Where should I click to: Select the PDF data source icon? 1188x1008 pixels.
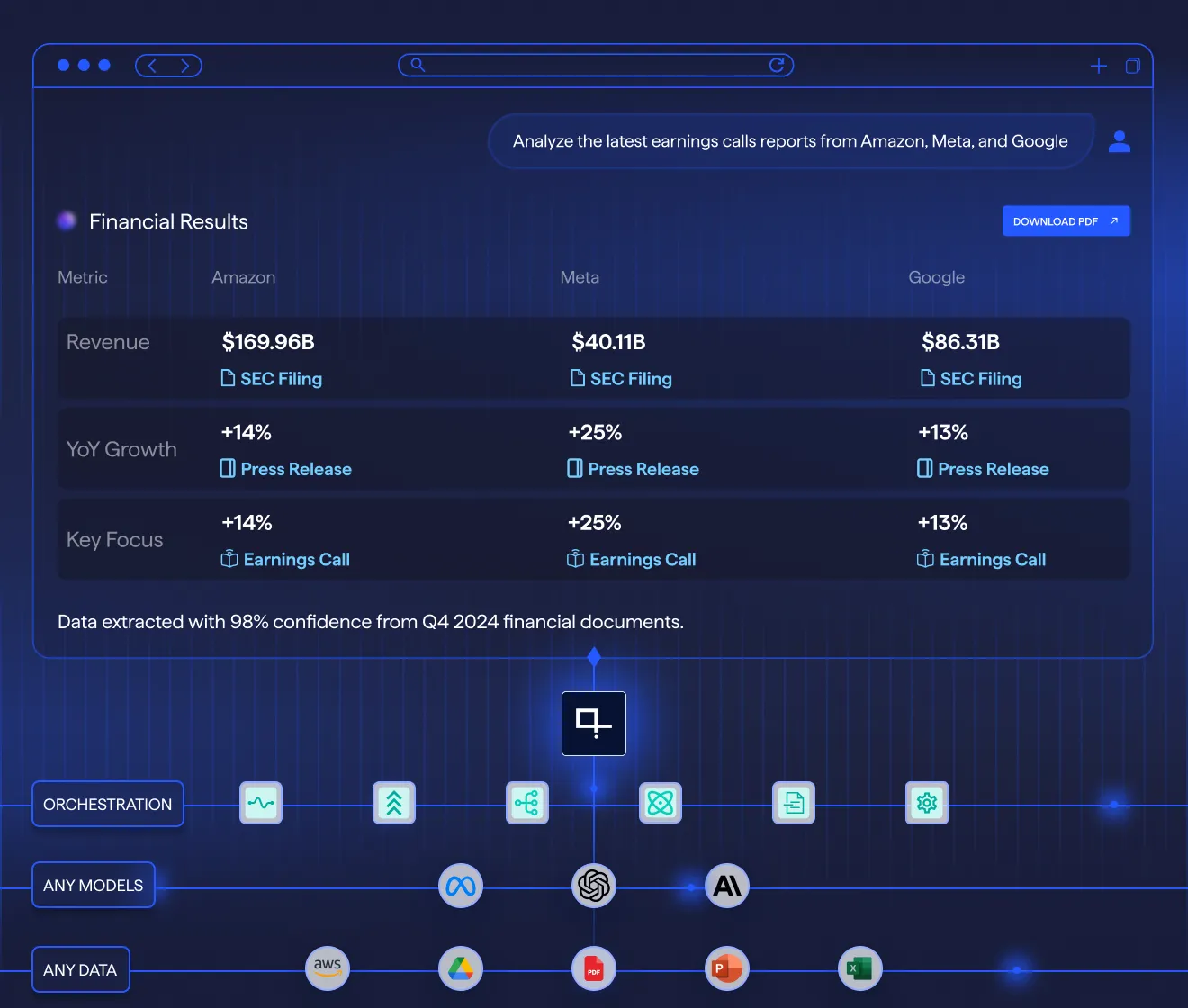pos(594,968)
